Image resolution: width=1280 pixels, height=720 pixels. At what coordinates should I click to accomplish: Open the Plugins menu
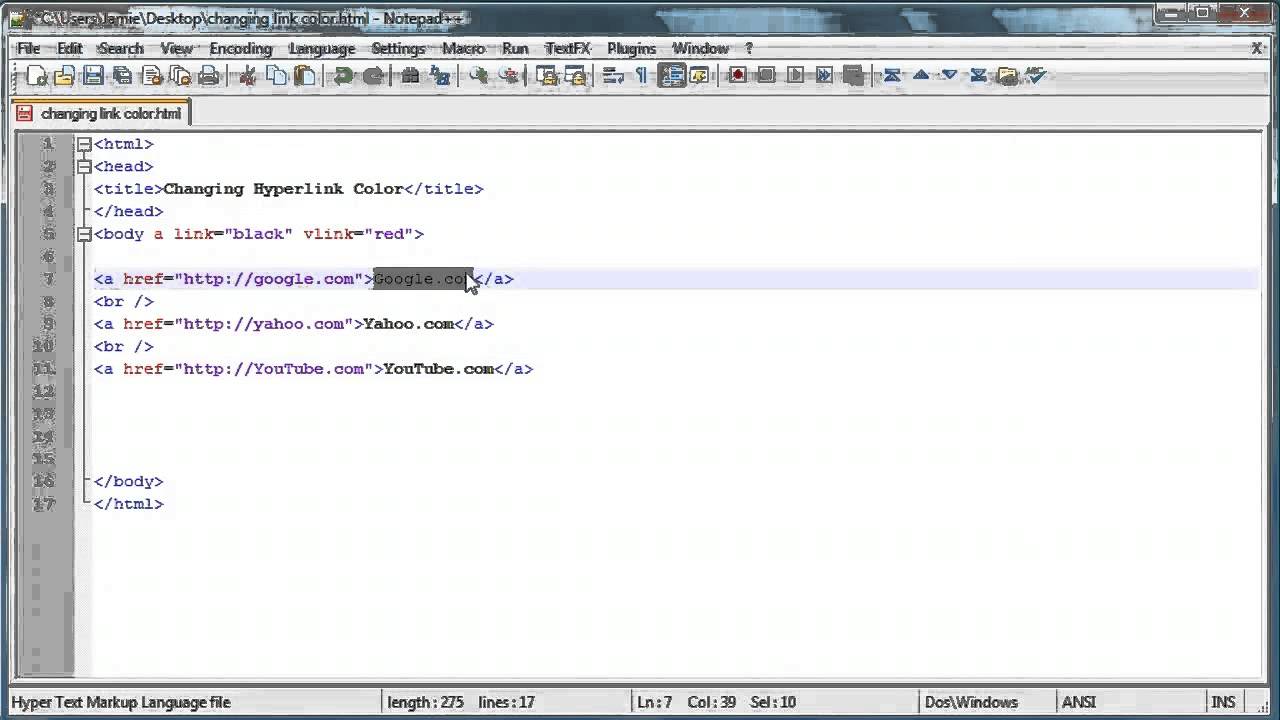[631, 48]
